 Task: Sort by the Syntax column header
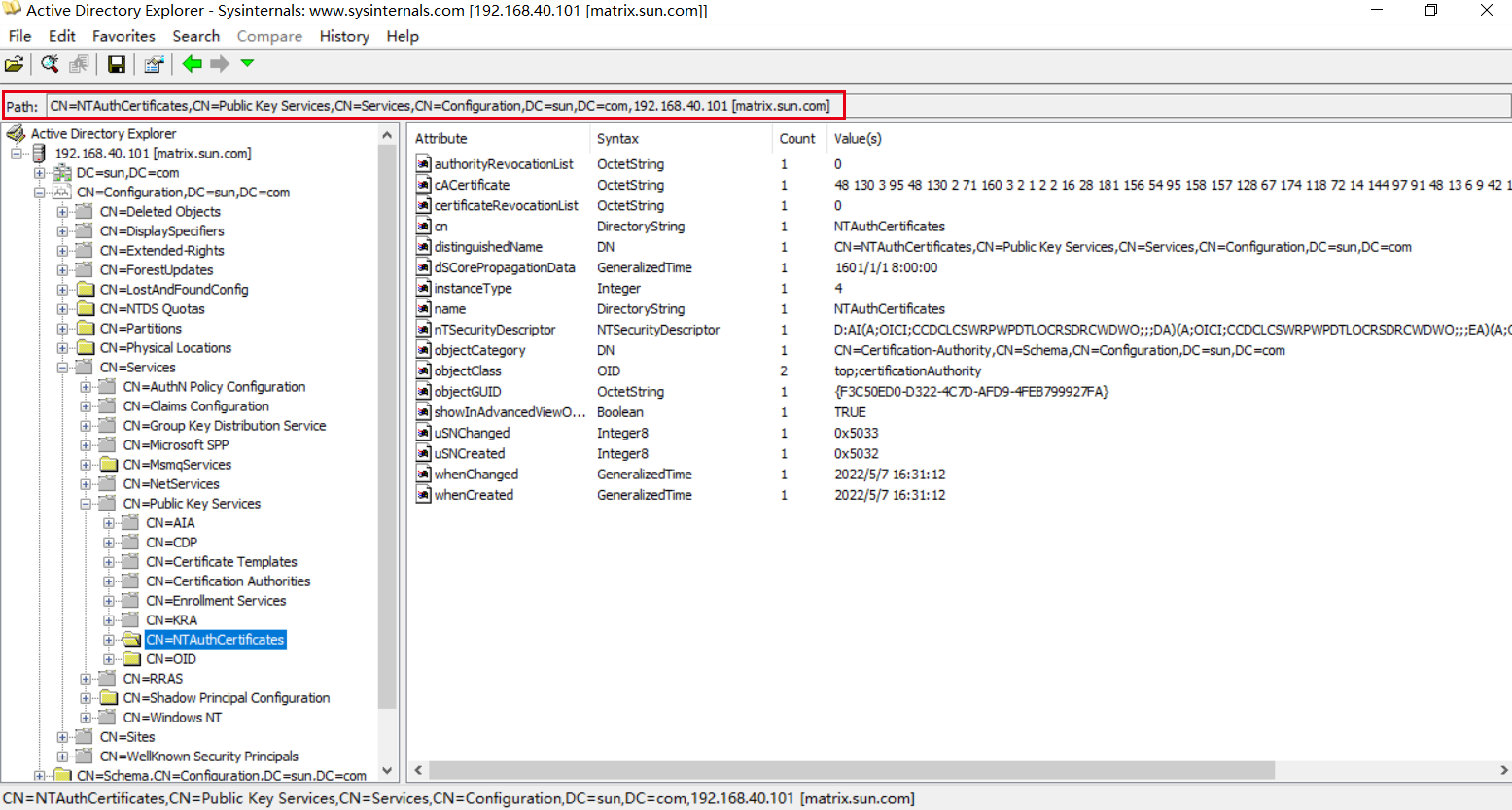tap(681, 139)
